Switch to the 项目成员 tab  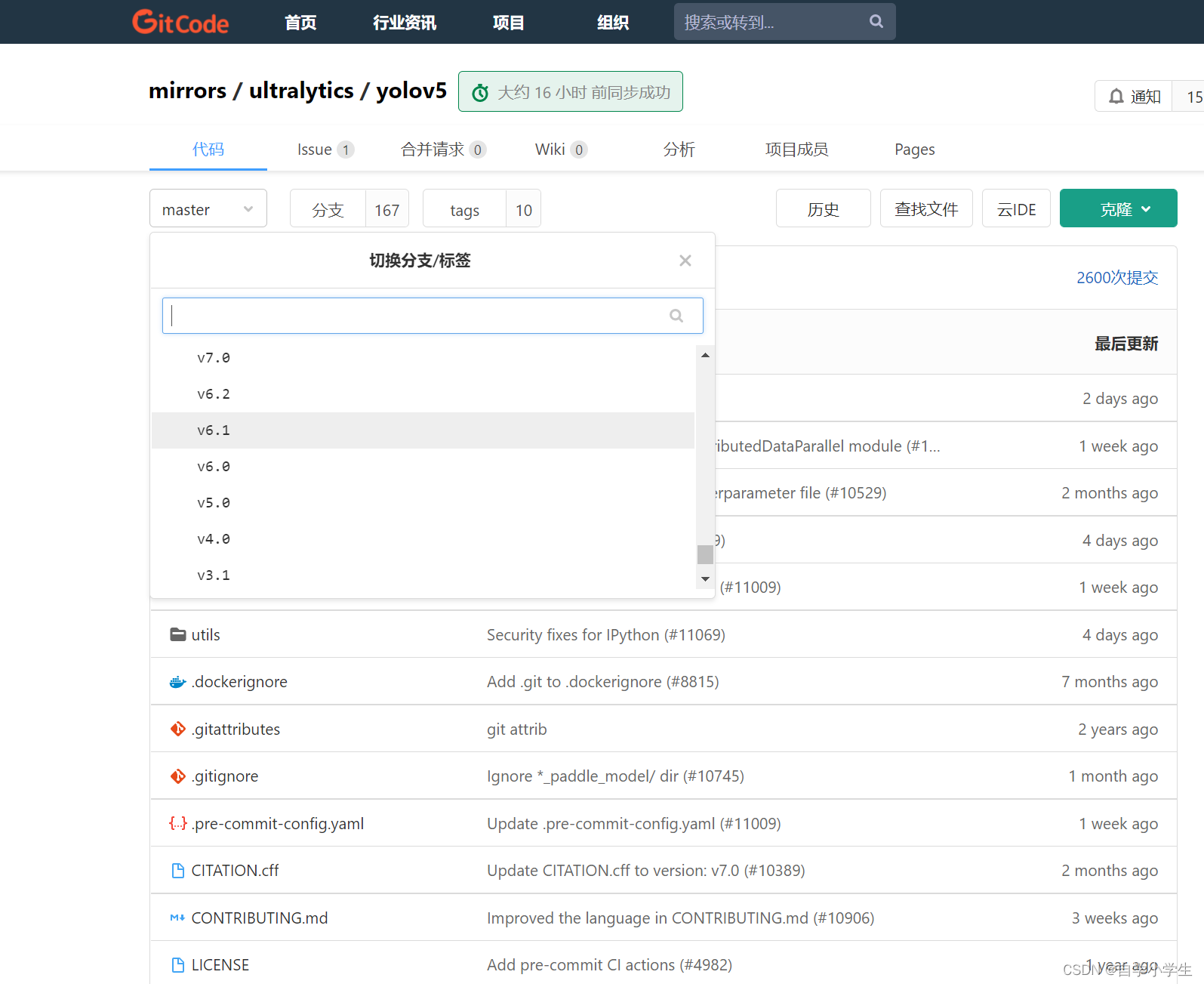tap(796, 150)
